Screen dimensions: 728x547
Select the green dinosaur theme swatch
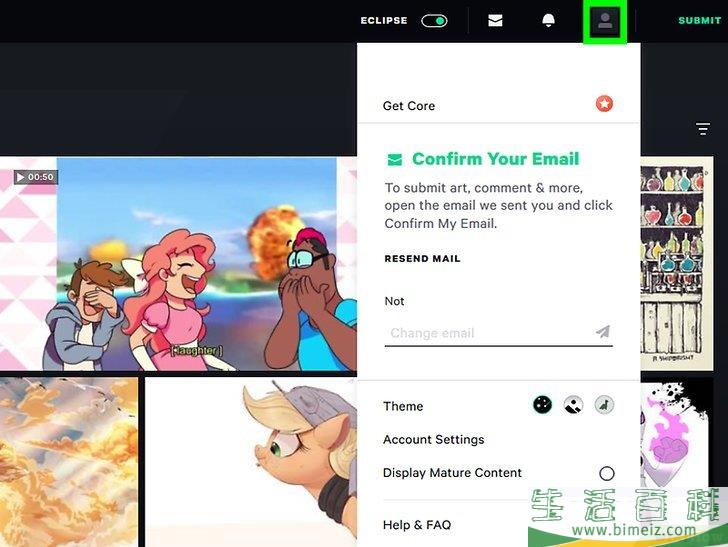[604, 404]
